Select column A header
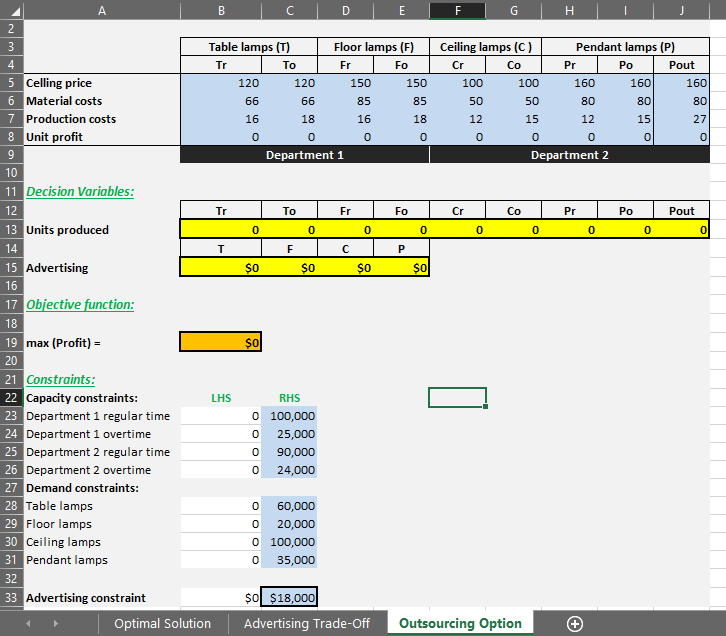The width and height of the screenshot is (726, 636). click(102, 10)
